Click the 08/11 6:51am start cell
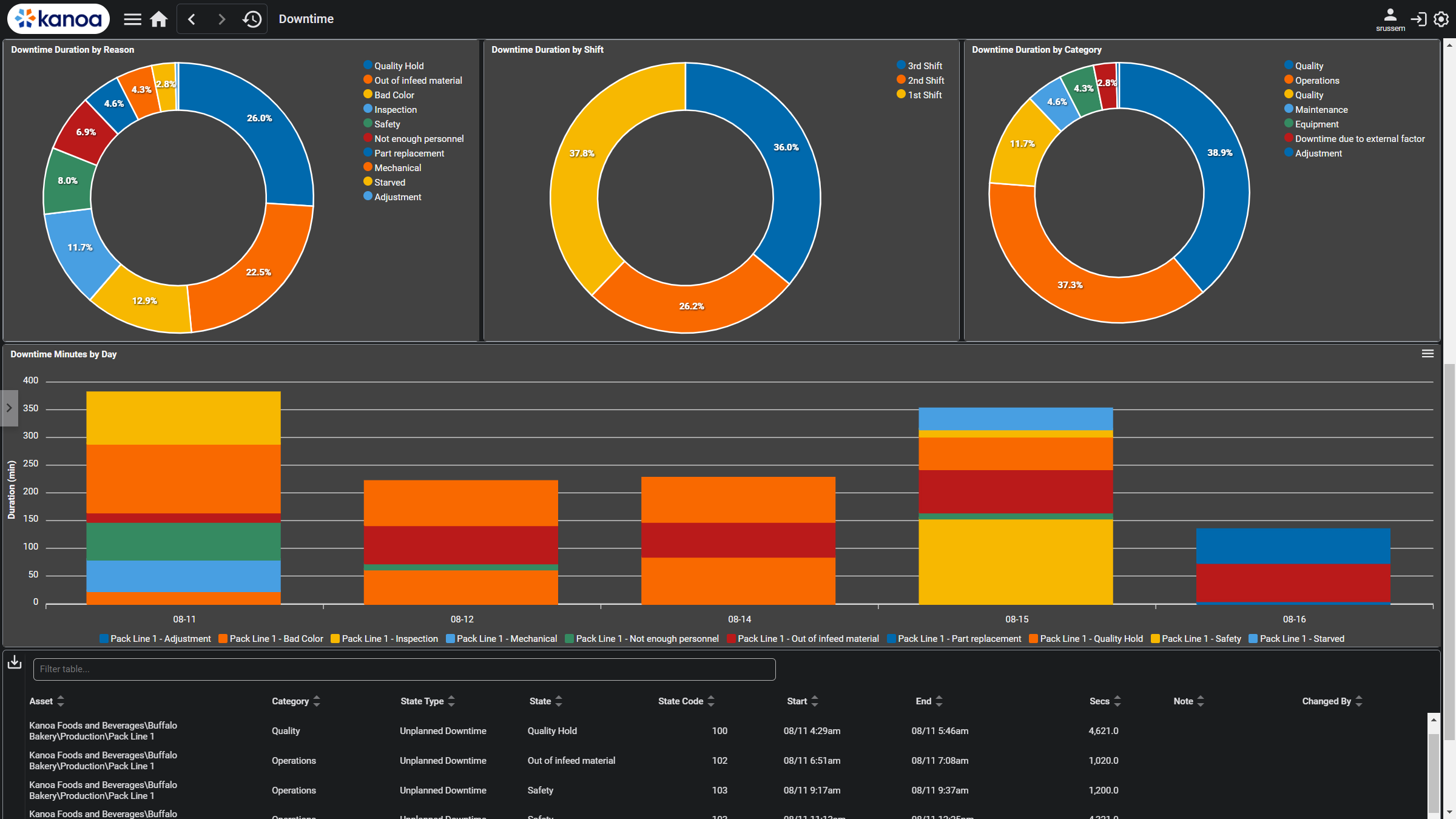This screenshot has width=1456, height=819. point(812,761)
